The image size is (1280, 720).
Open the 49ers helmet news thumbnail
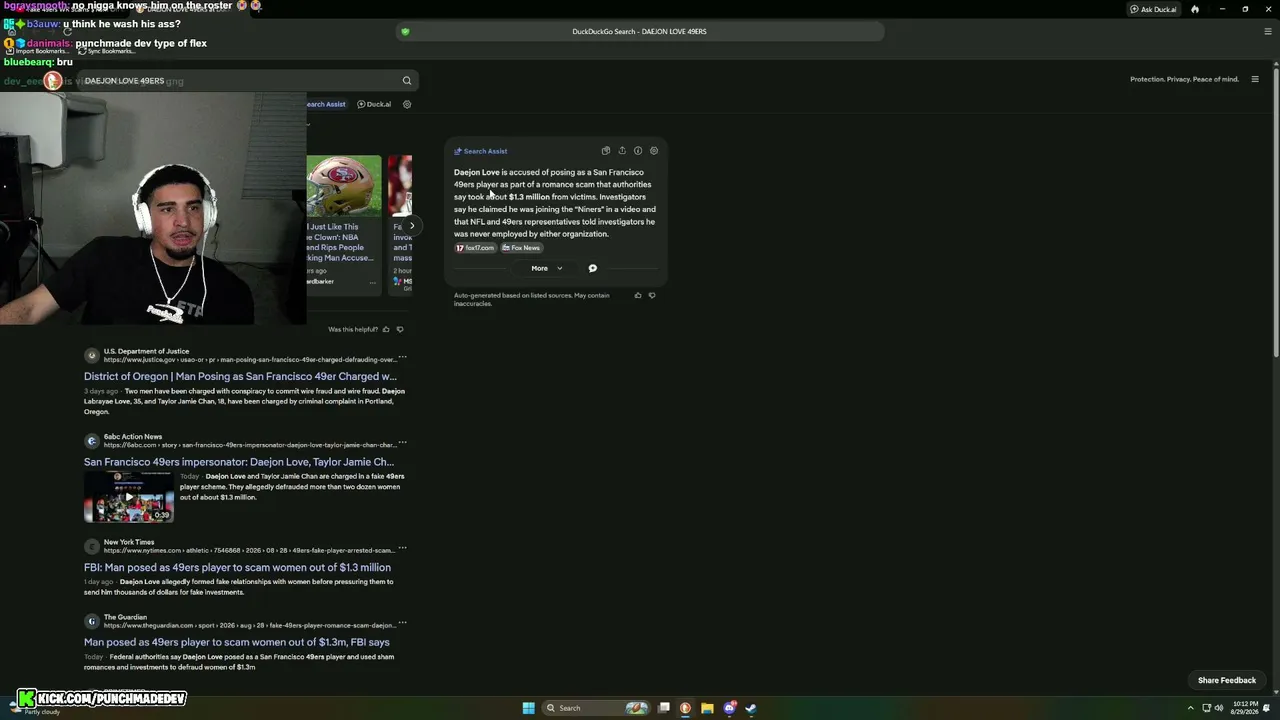pos(344,186)
